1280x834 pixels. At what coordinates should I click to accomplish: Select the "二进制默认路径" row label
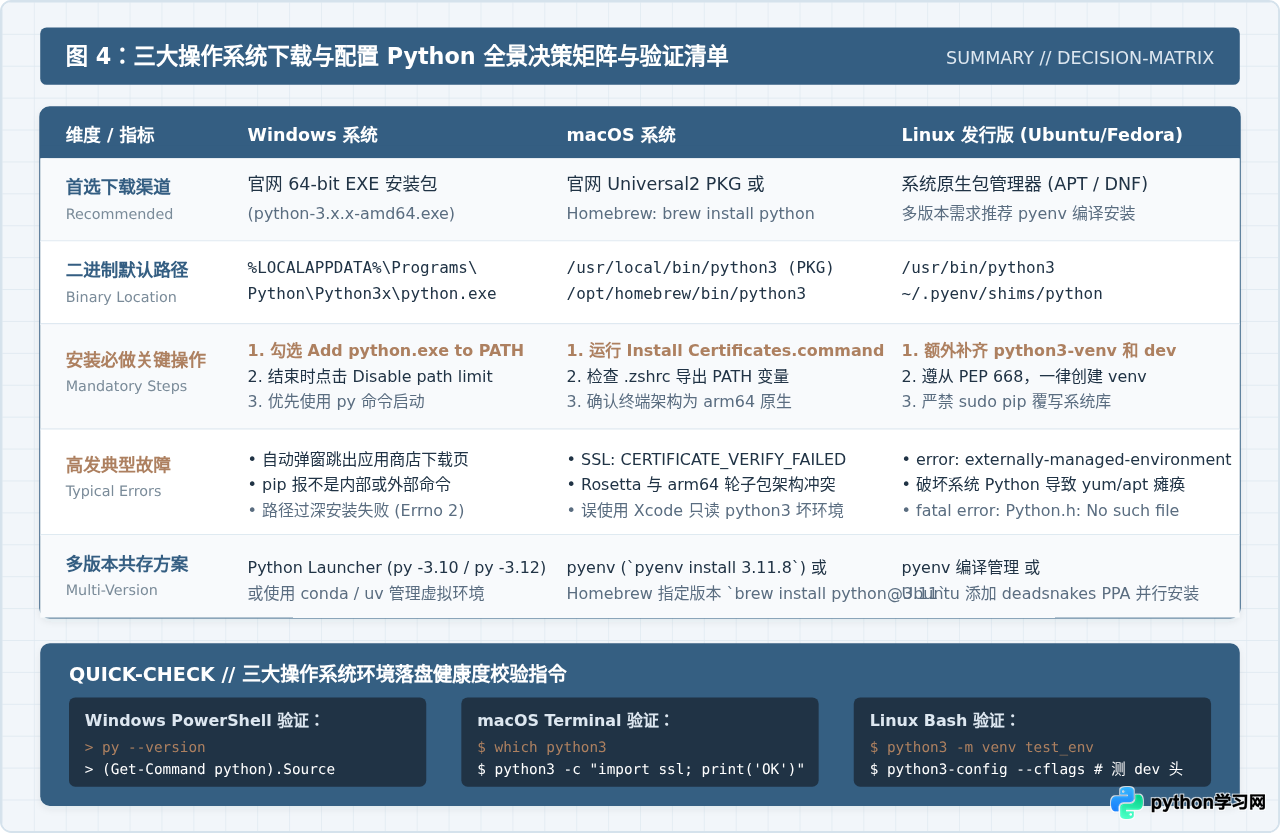click(x=127, y=270)
